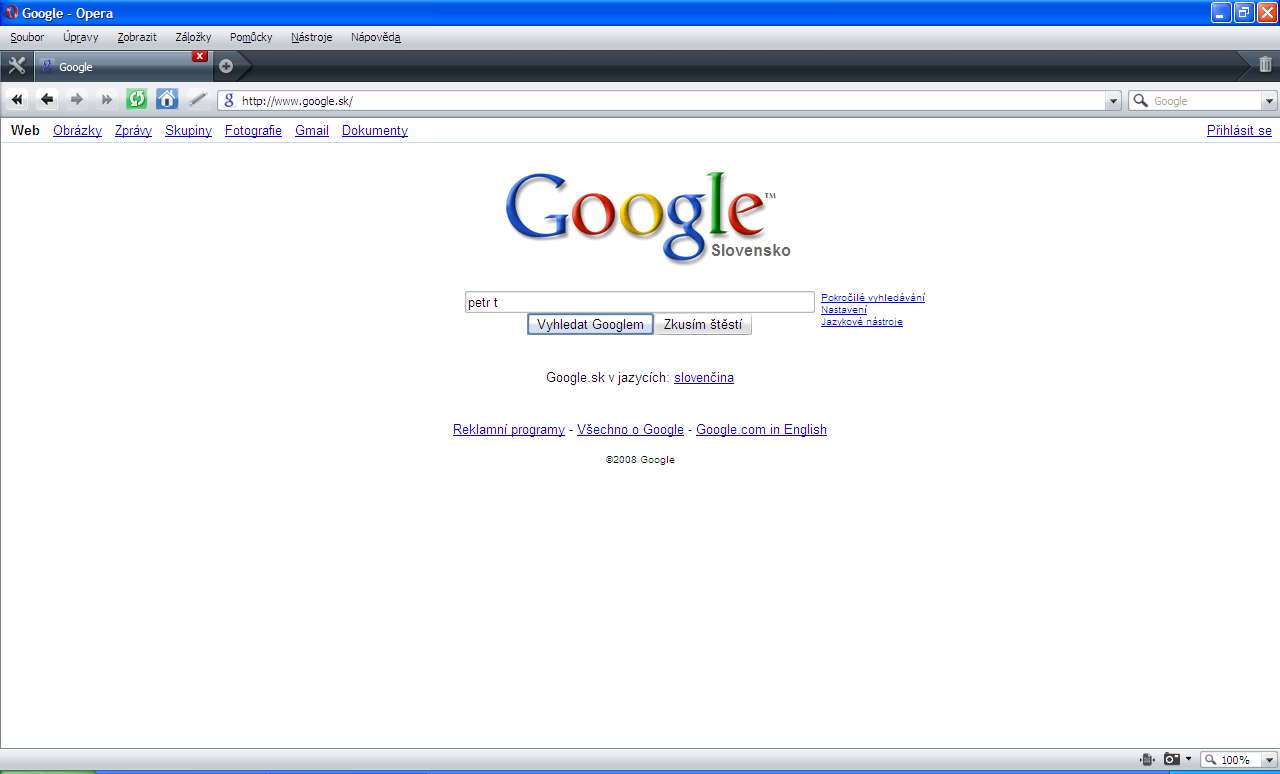Expand the camera icon dropdown arrow

1188,759
